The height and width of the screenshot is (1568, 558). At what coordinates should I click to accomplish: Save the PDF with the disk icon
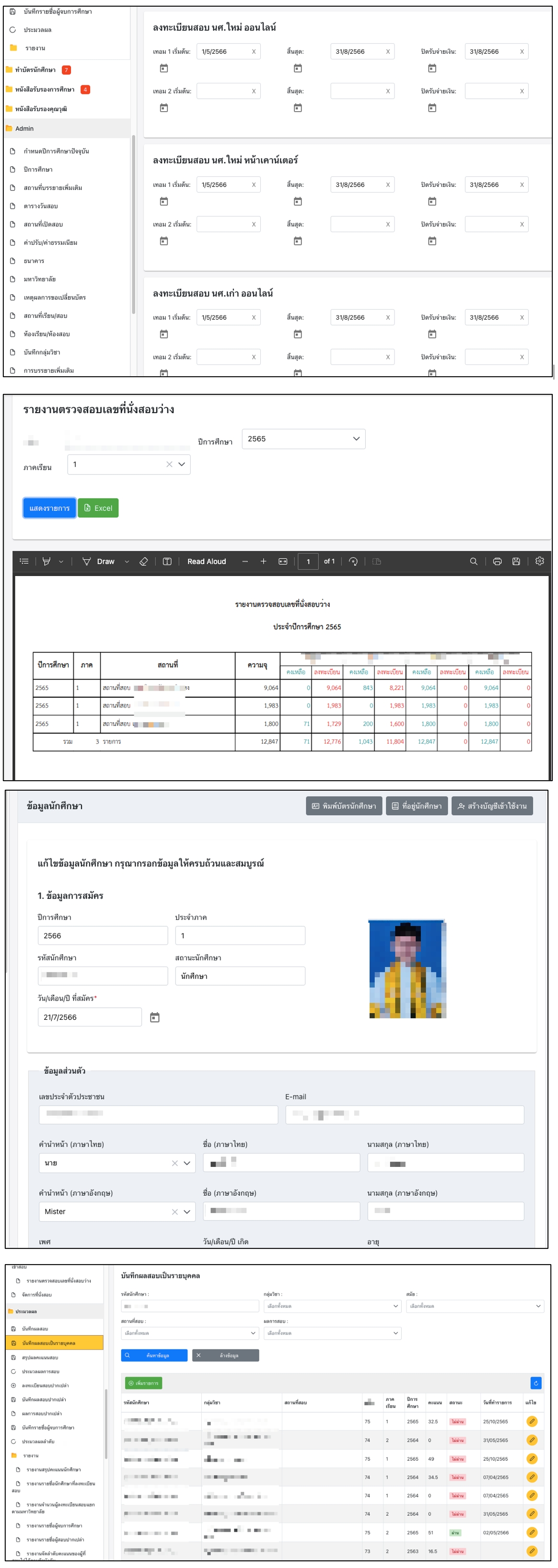[x=516, y=561]
